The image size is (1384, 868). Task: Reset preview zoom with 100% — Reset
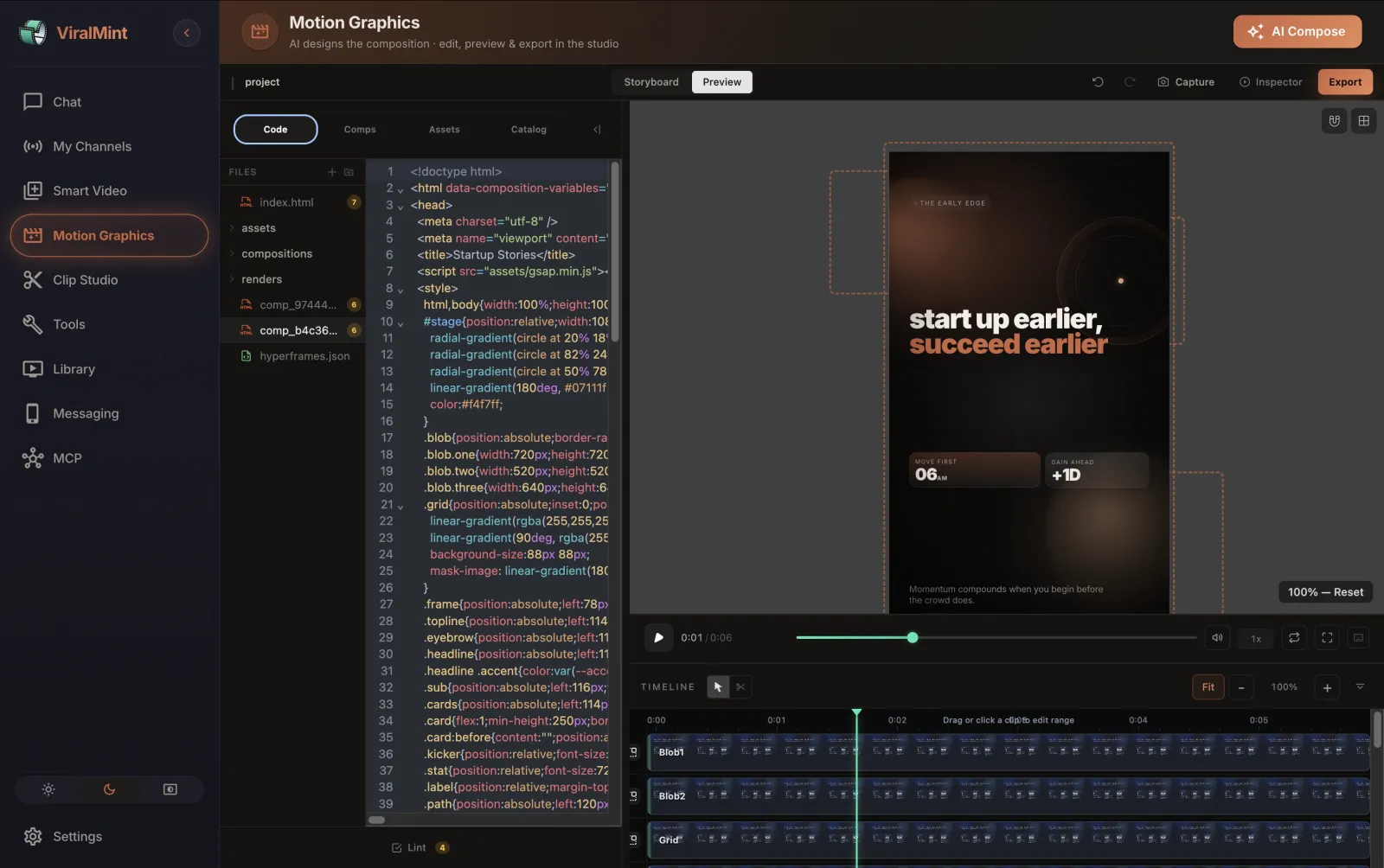1325,592
